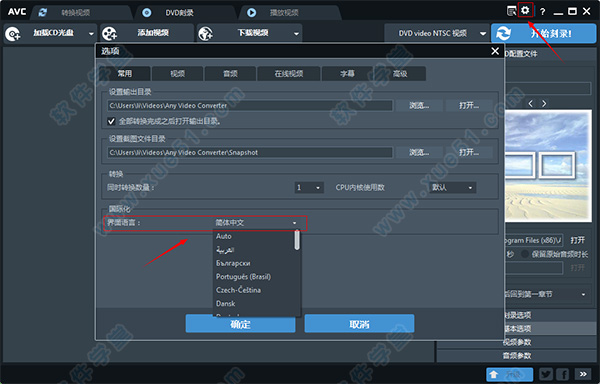
Task: Click the 添加视频 button
Action: [147, 34]
